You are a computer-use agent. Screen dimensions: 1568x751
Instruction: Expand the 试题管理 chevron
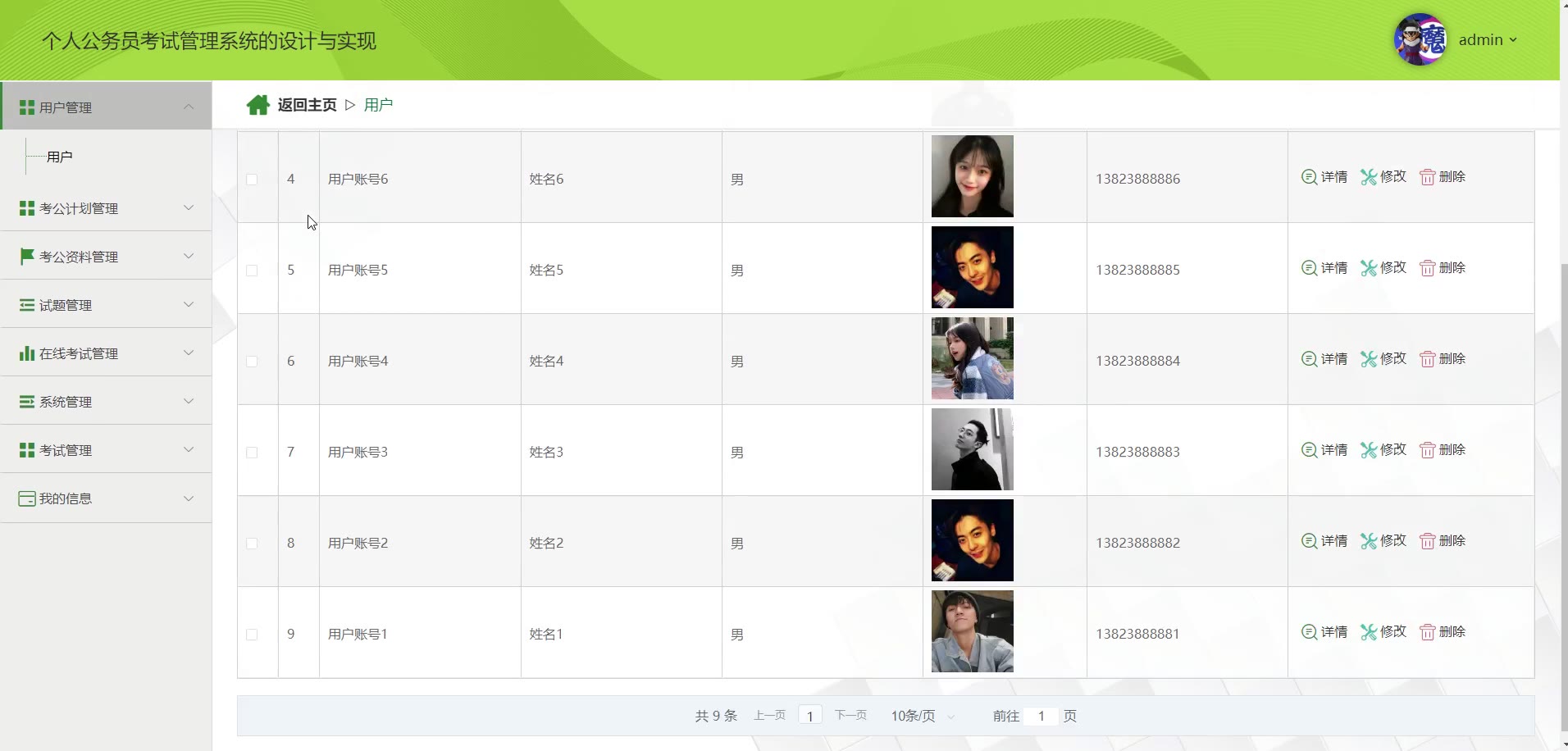coord(189,304)
